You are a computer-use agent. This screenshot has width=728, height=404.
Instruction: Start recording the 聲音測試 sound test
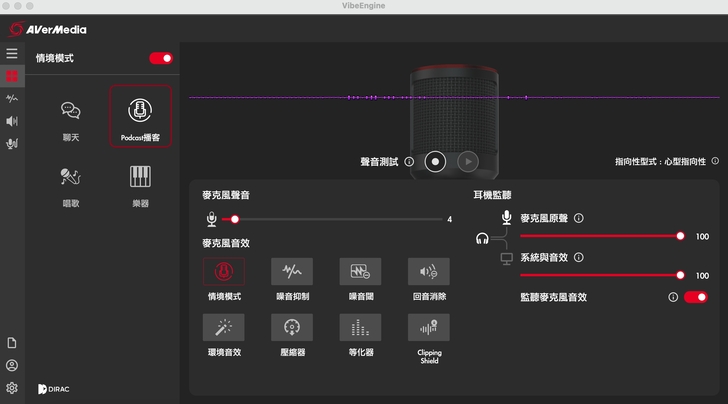[434, 161]
